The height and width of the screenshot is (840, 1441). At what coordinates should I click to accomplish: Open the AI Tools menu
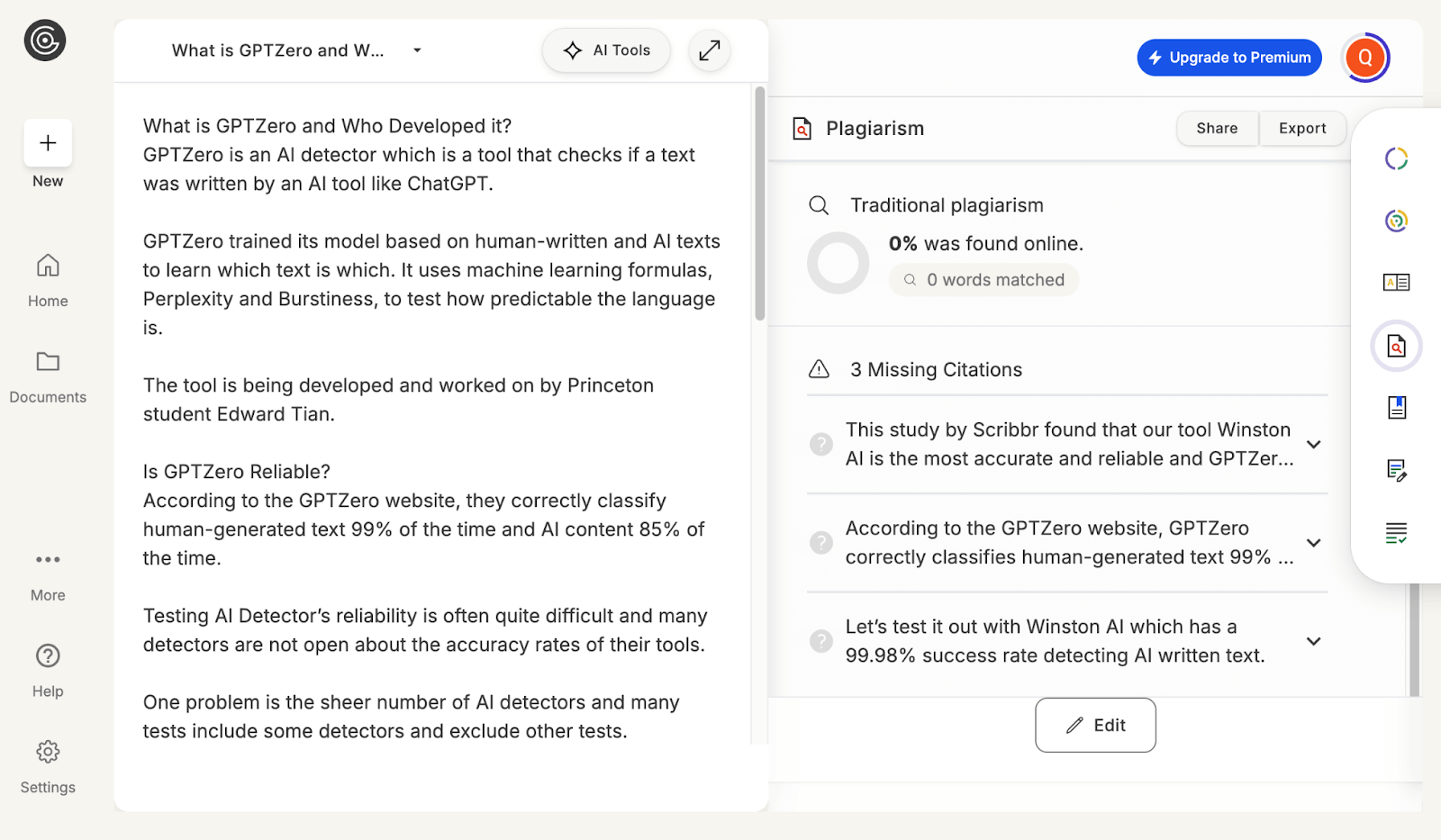click(x=606, y=50)
